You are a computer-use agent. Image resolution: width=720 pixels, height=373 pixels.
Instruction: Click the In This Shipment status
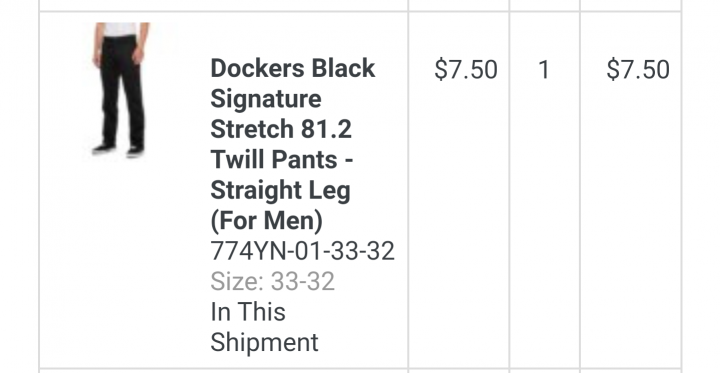pyautogui.click(x=264, y=327)
